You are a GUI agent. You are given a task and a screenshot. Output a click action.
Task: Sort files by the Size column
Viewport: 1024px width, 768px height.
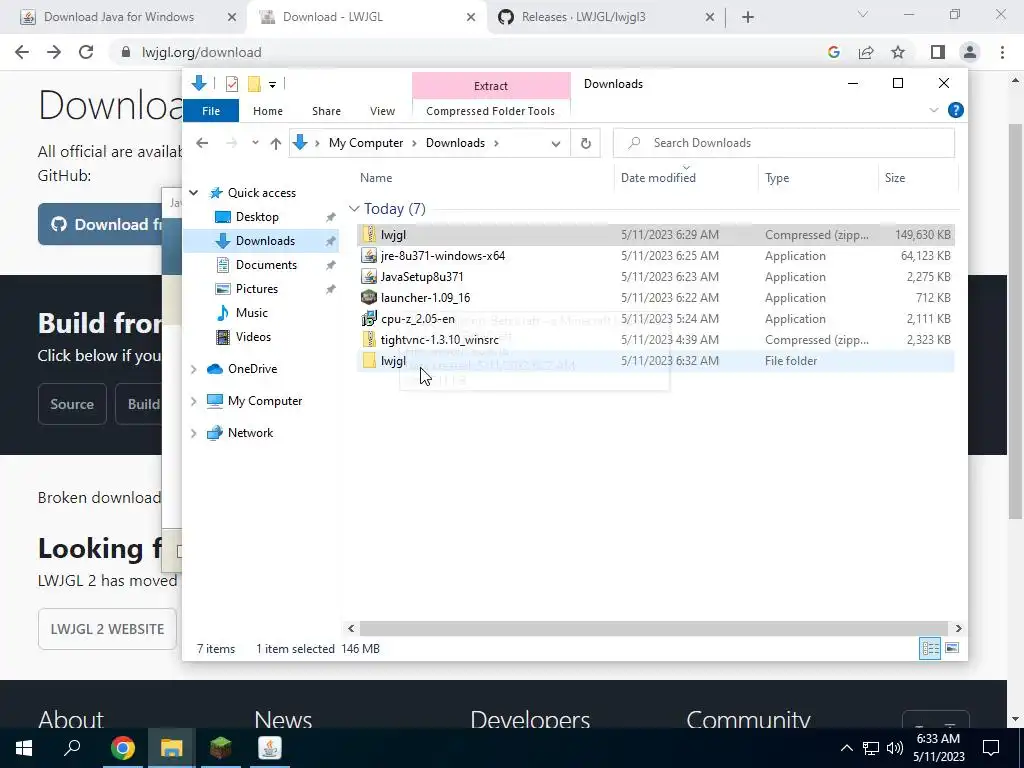(895, 178)
